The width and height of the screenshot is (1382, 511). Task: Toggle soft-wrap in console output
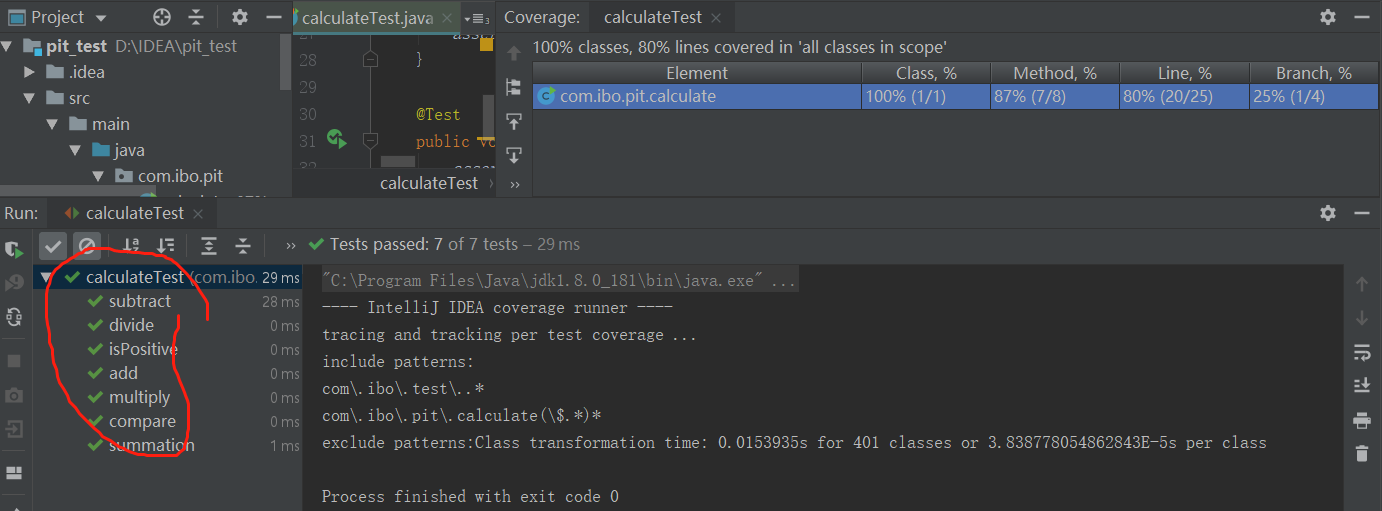[1361, 353]
